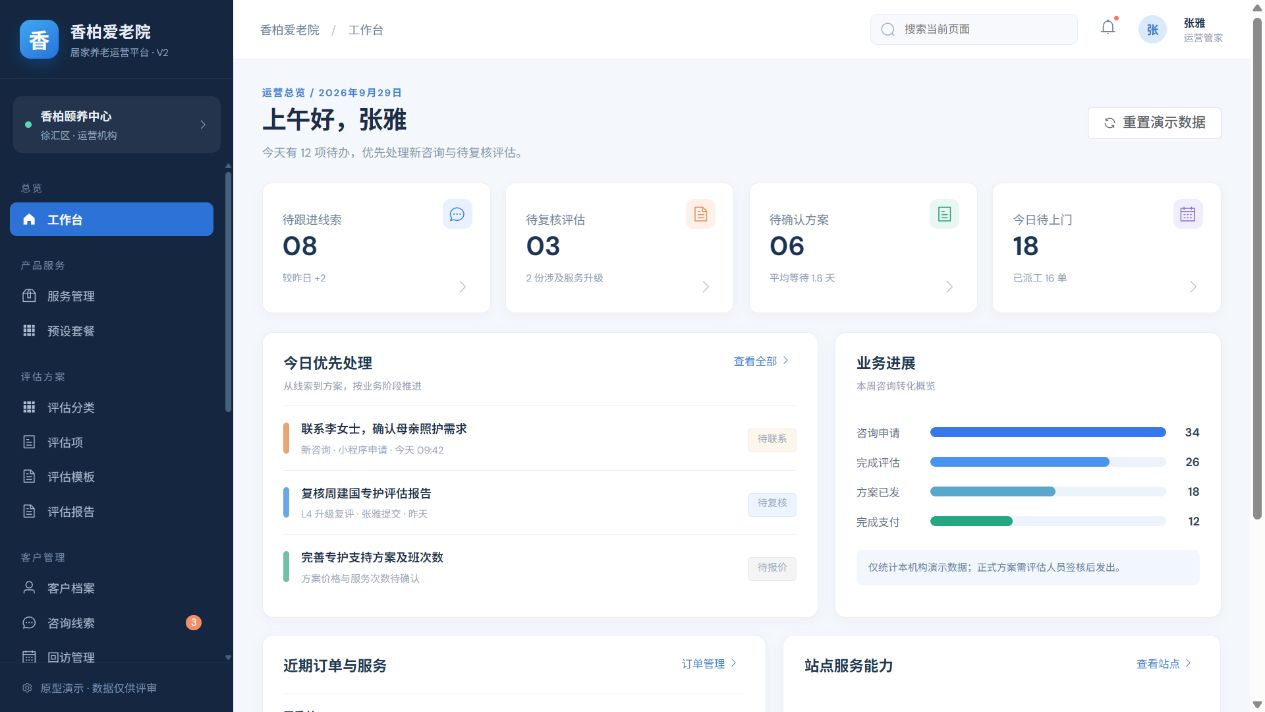Click the 完成支付 progress bar

tap(1048, 521)
